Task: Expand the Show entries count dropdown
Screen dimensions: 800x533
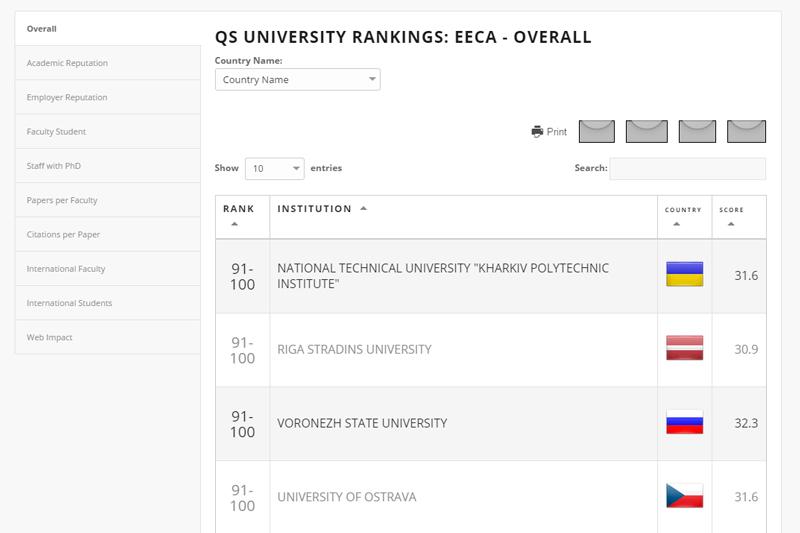Action: [x=276, y=169]
